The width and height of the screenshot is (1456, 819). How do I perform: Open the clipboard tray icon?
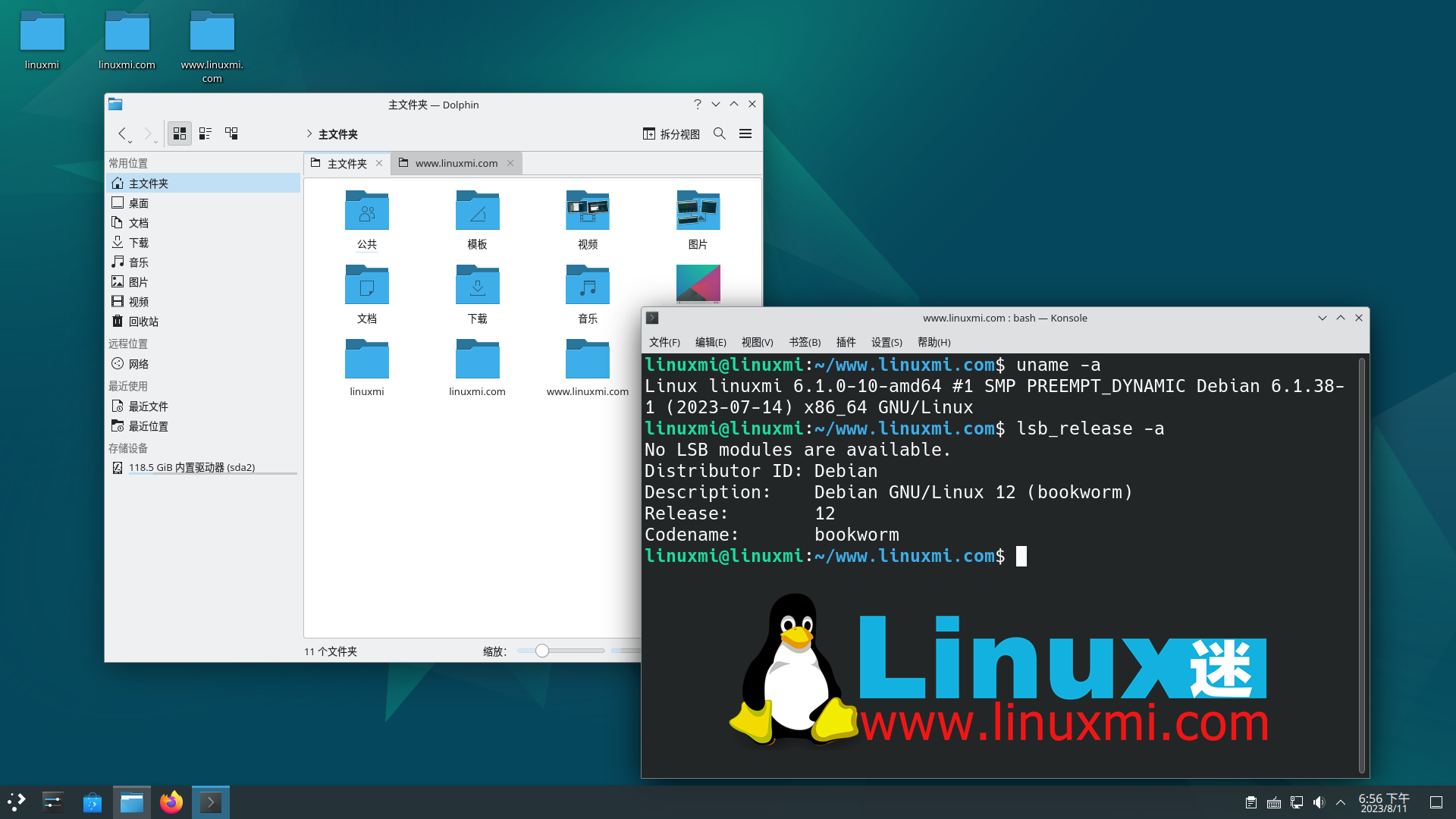(1251, 802)
